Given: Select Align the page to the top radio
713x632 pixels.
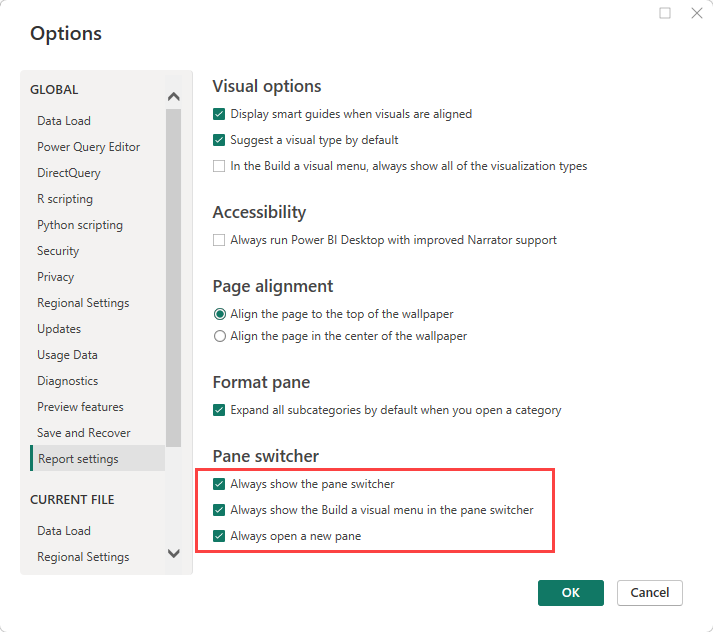Looking at the screenshot, I should pos(220,314).
